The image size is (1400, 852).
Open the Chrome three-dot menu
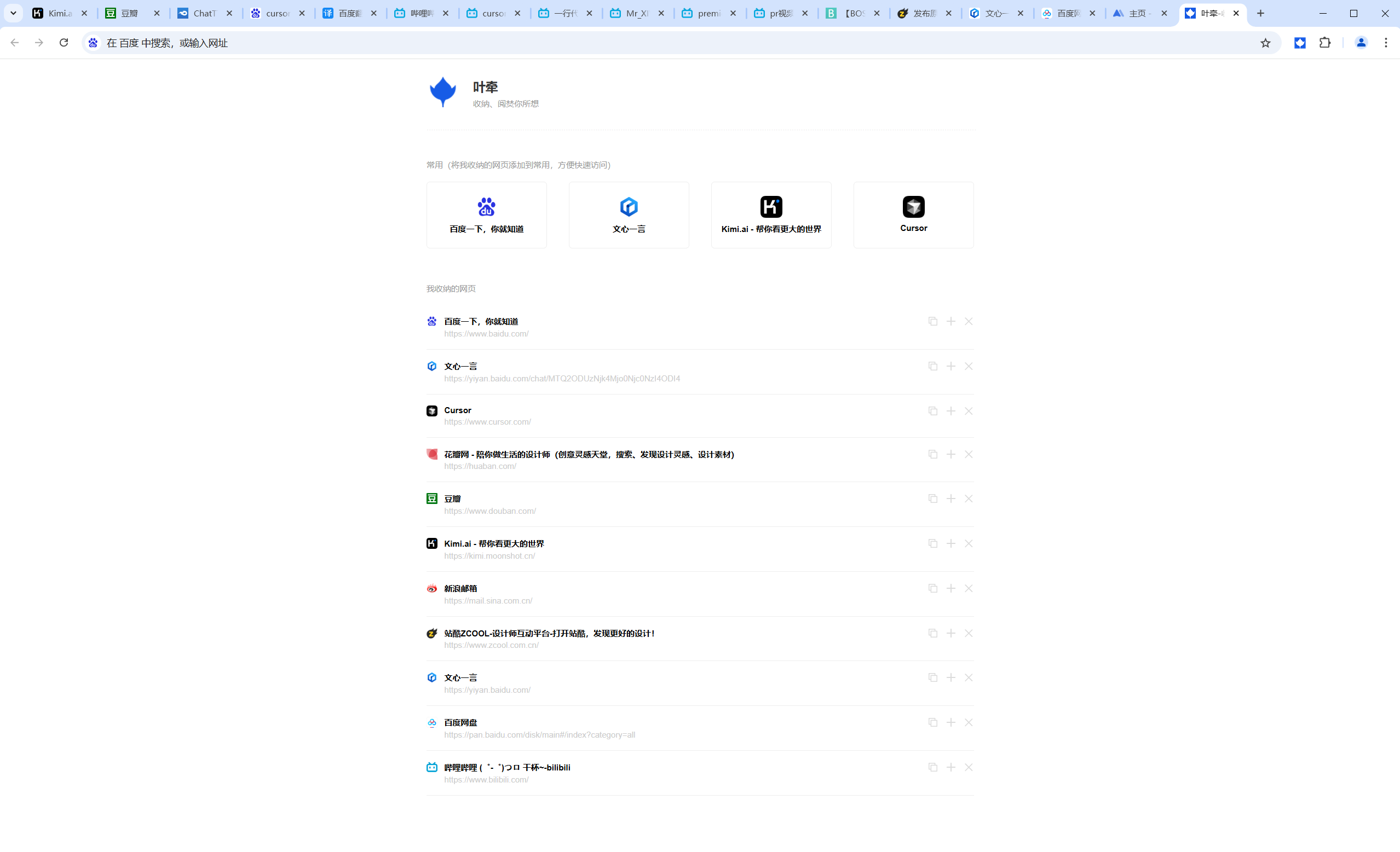pyautogui.click(x=1386, y=43)
